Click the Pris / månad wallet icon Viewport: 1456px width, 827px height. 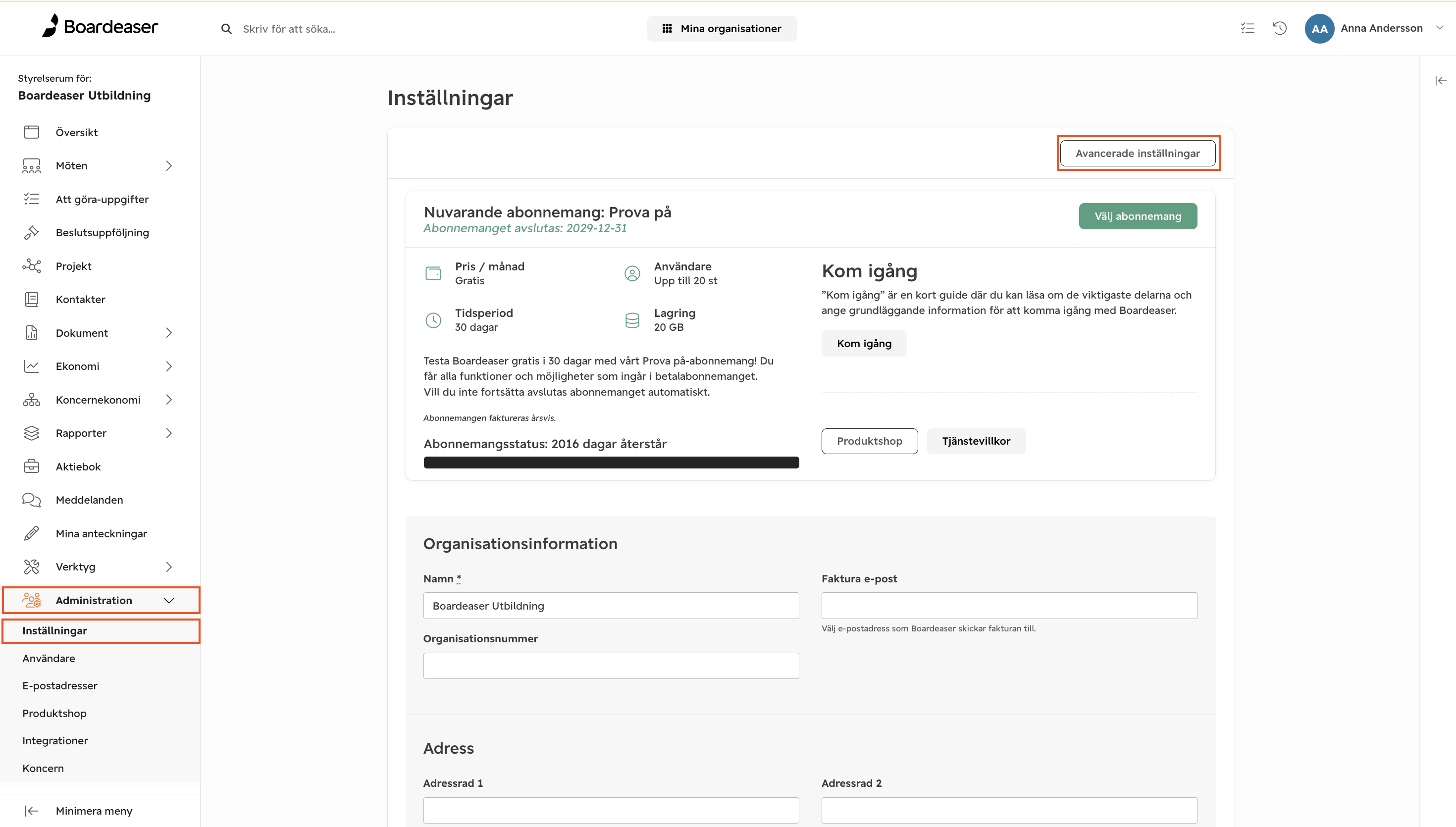coord(433,273)
